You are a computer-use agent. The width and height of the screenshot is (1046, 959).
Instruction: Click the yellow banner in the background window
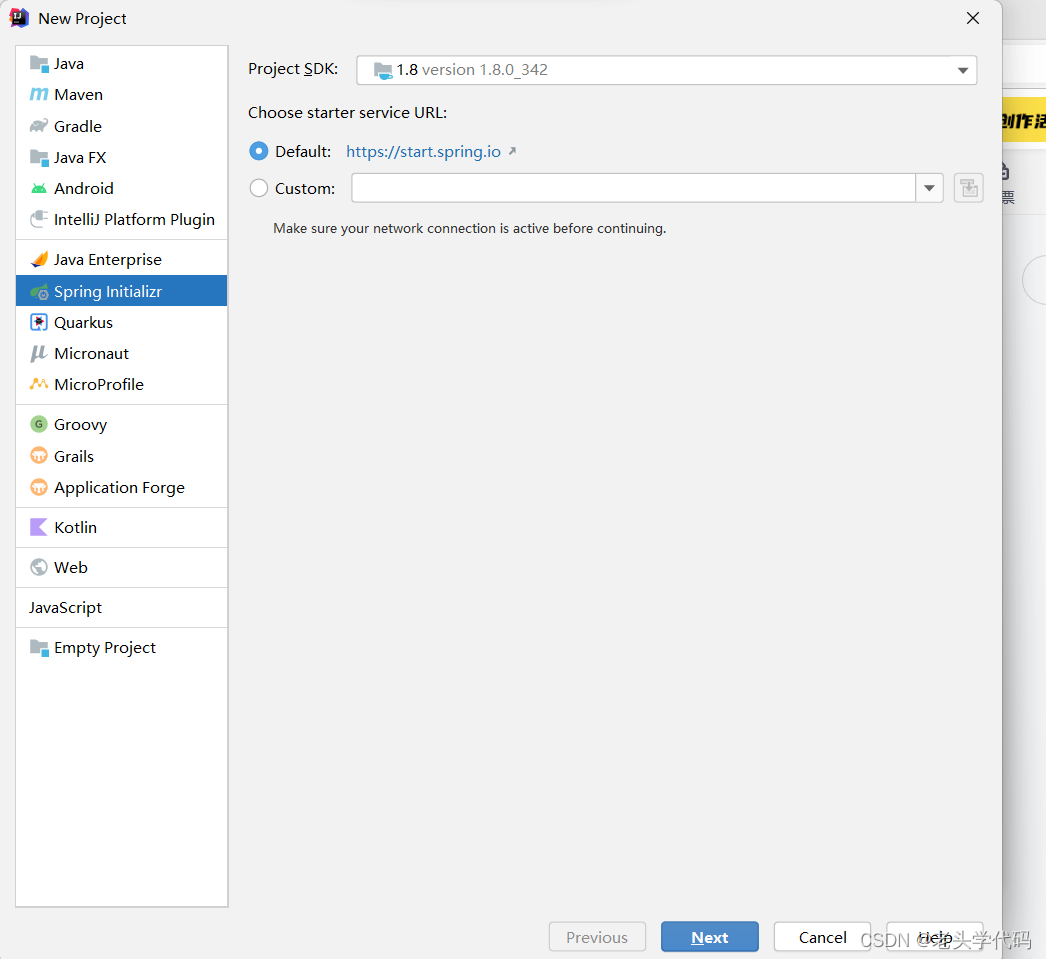1024,119
